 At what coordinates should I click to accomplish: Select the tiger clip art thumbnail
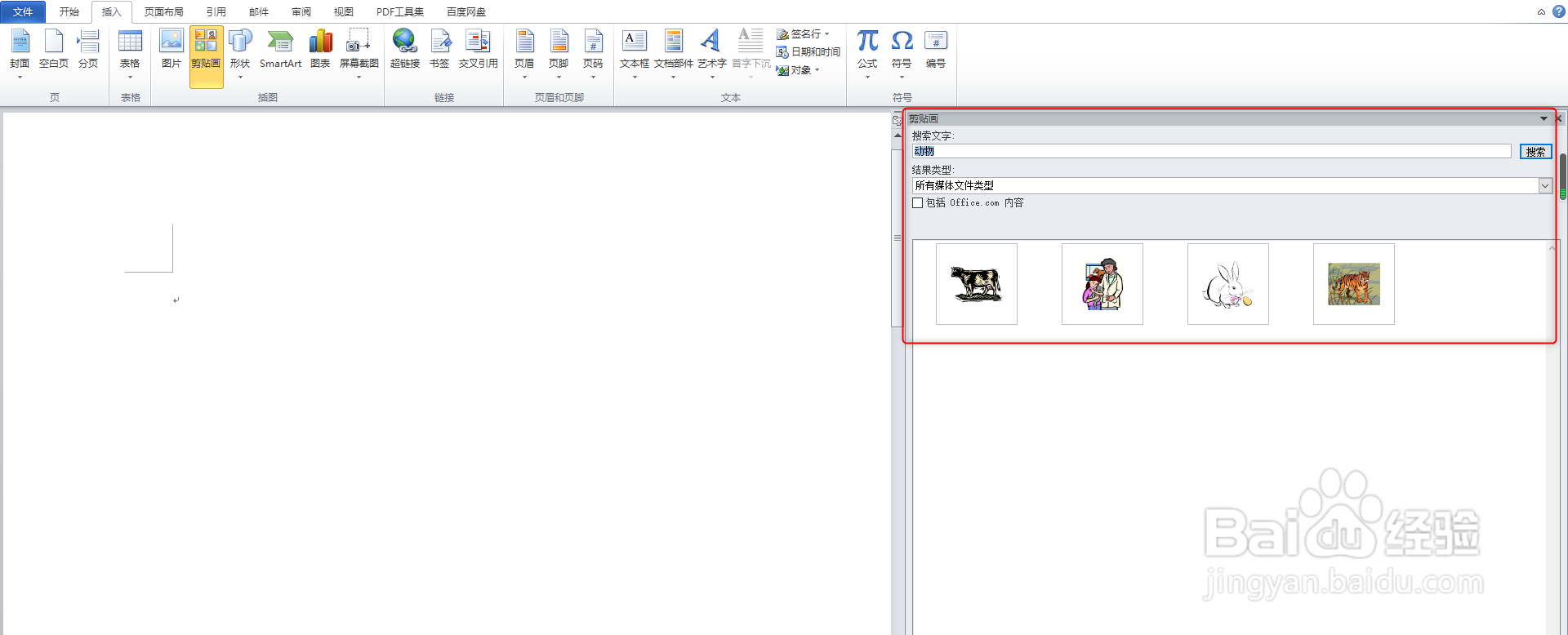[x=1354, y=284]
